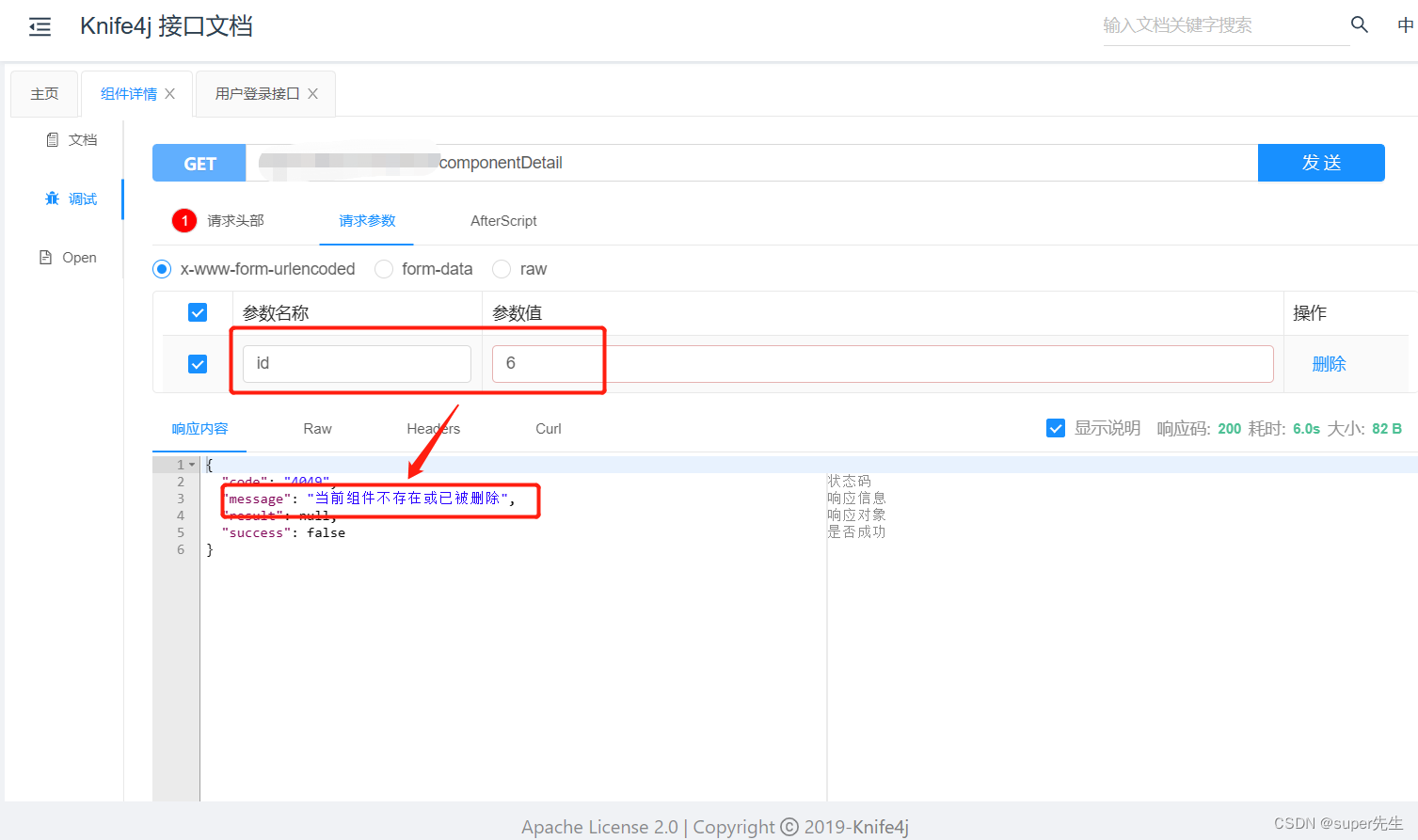Click the 参数值 column header
Screen dimensions: 1418x840
coord(517,313)
